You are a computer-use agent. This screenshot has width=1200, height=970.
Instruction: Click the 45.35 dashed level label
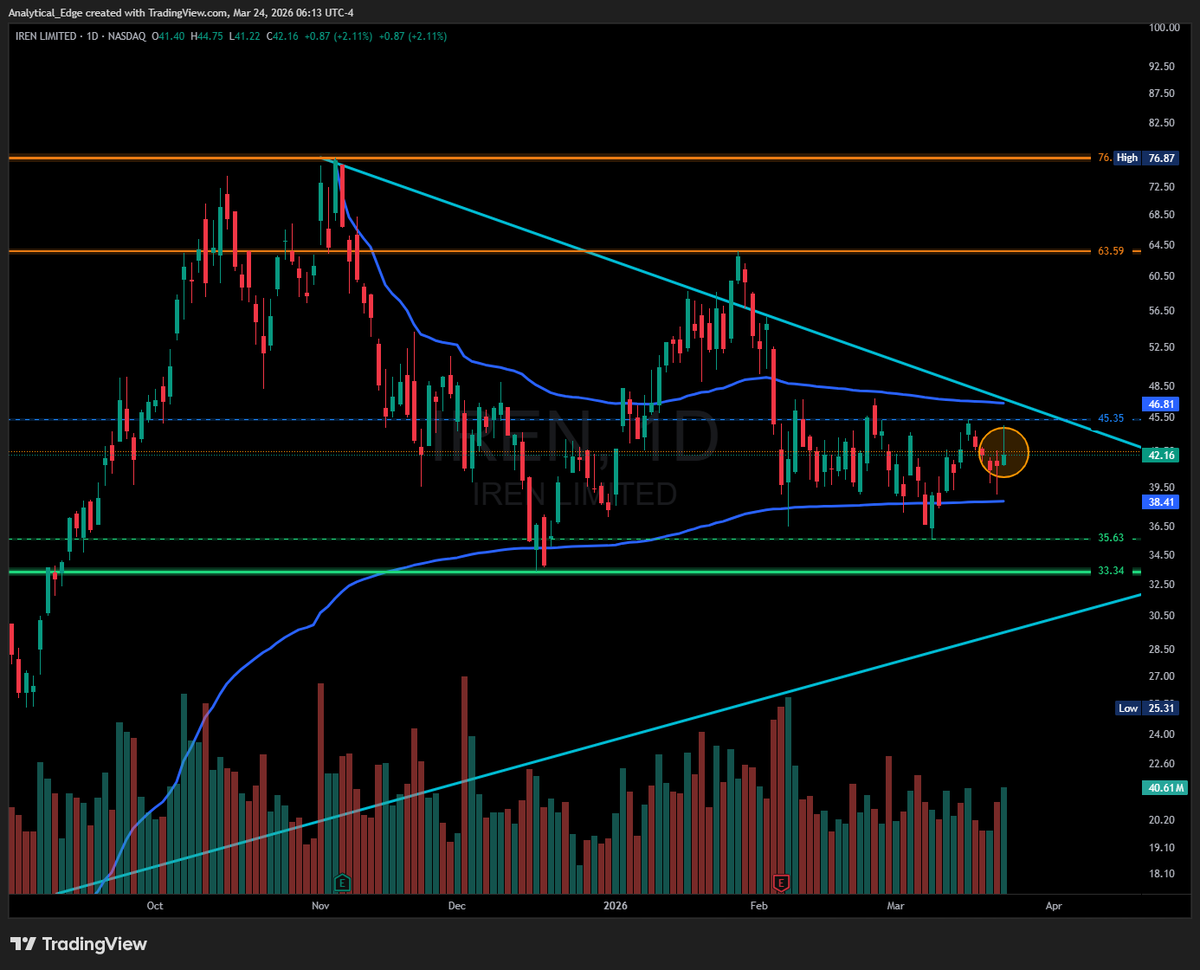(1111, 418)
